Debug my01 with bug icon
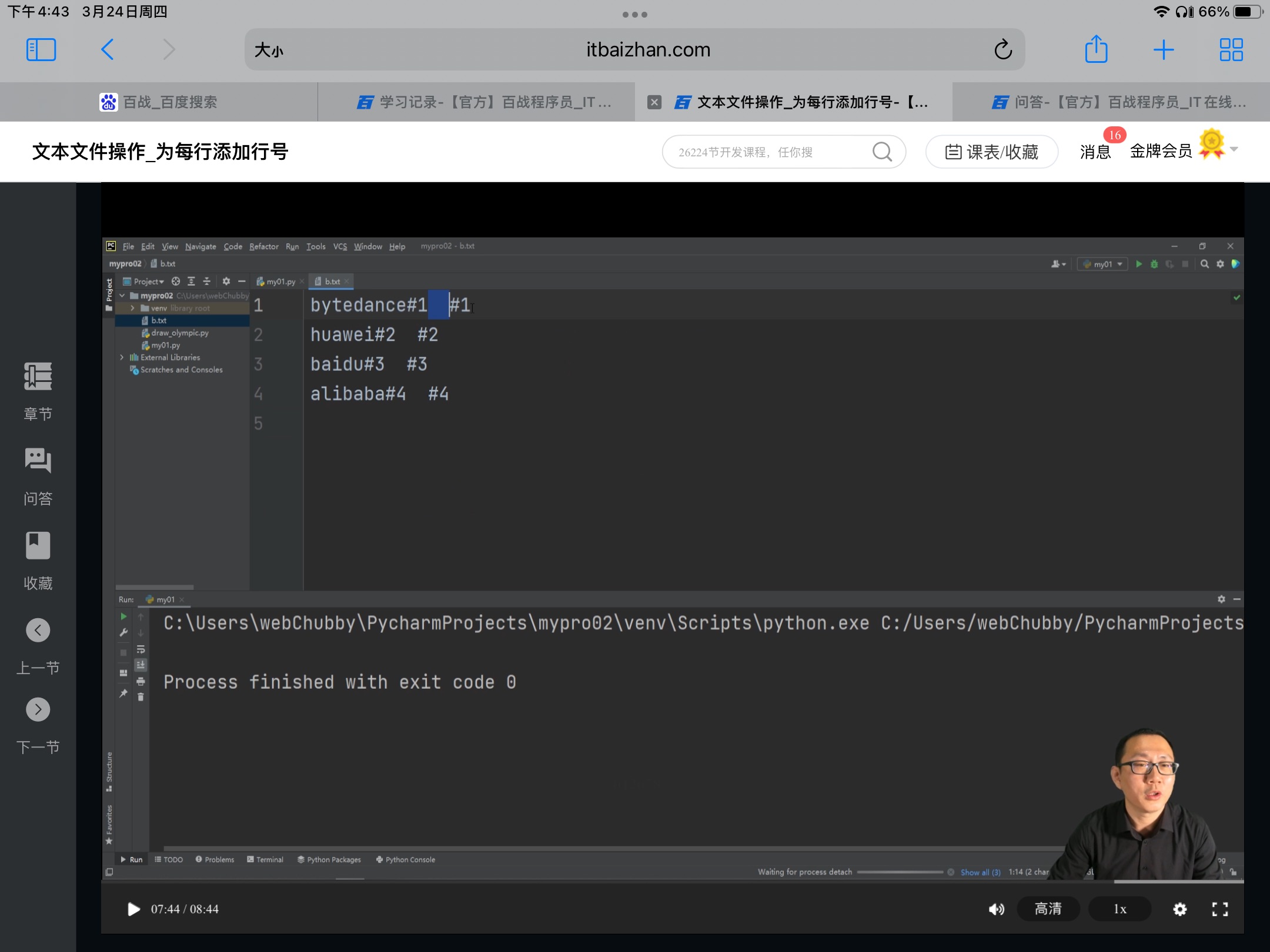1270x952 pixels. pyautogui.click(x=1154, y=264)
